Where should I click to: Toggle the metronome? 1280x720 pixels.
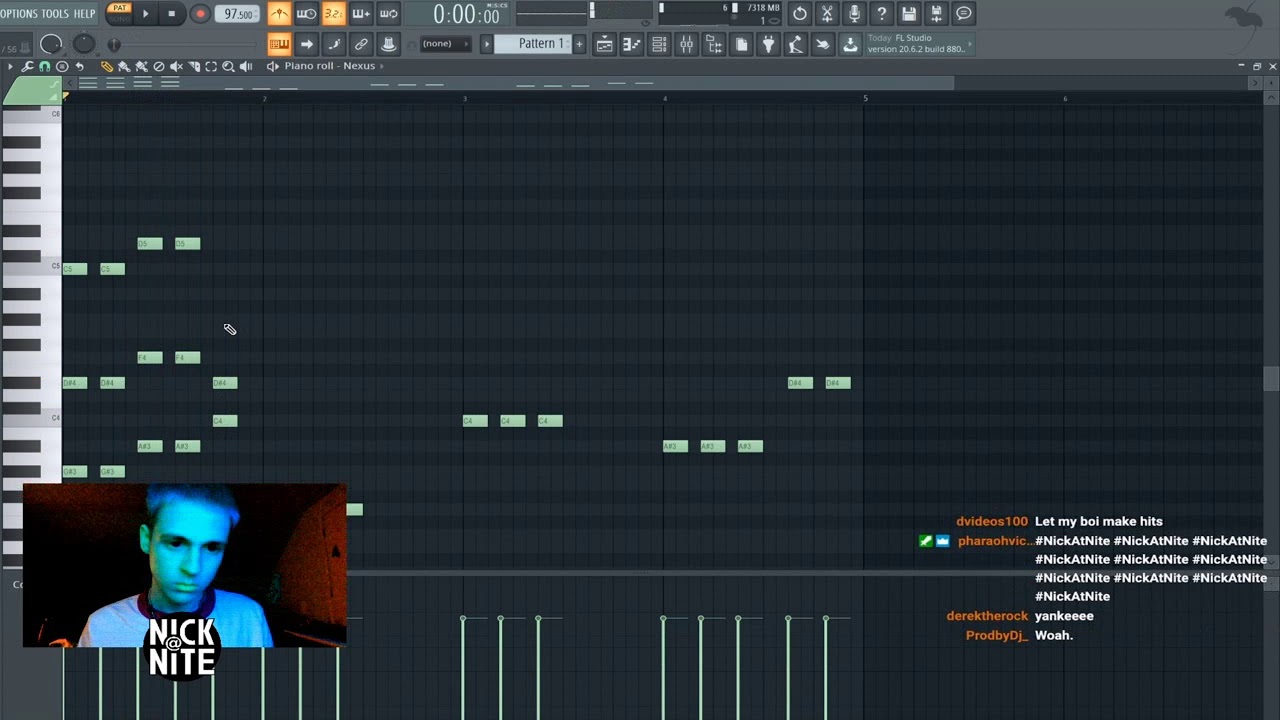[x=280, y=14]
